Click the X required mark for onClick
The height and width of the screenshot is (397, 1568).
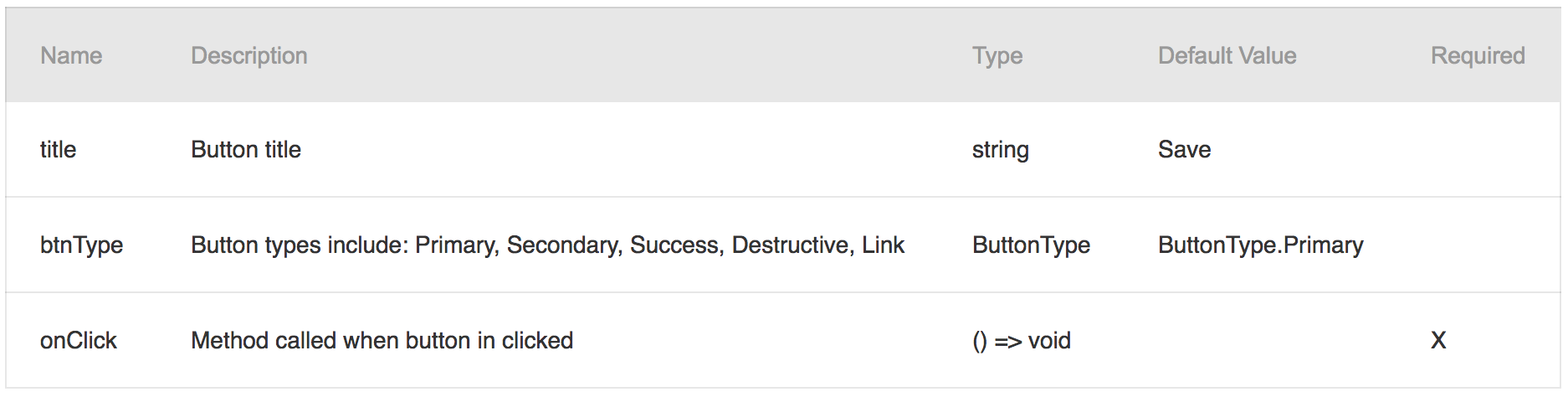pos(1438,340)
